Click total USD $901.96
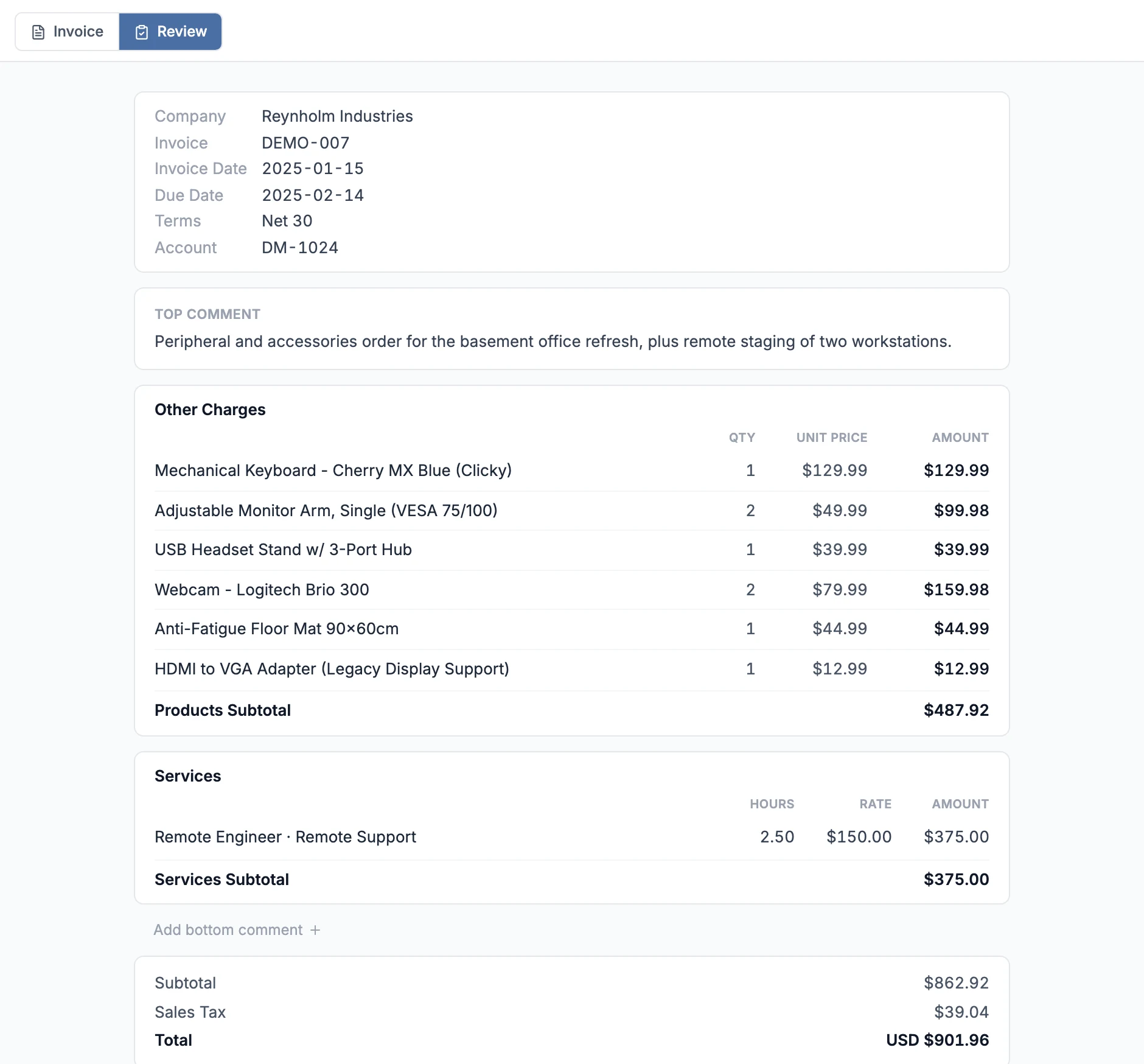Image resolution: width=1144 pixels, height=1064 pixels. point(937,1040)
